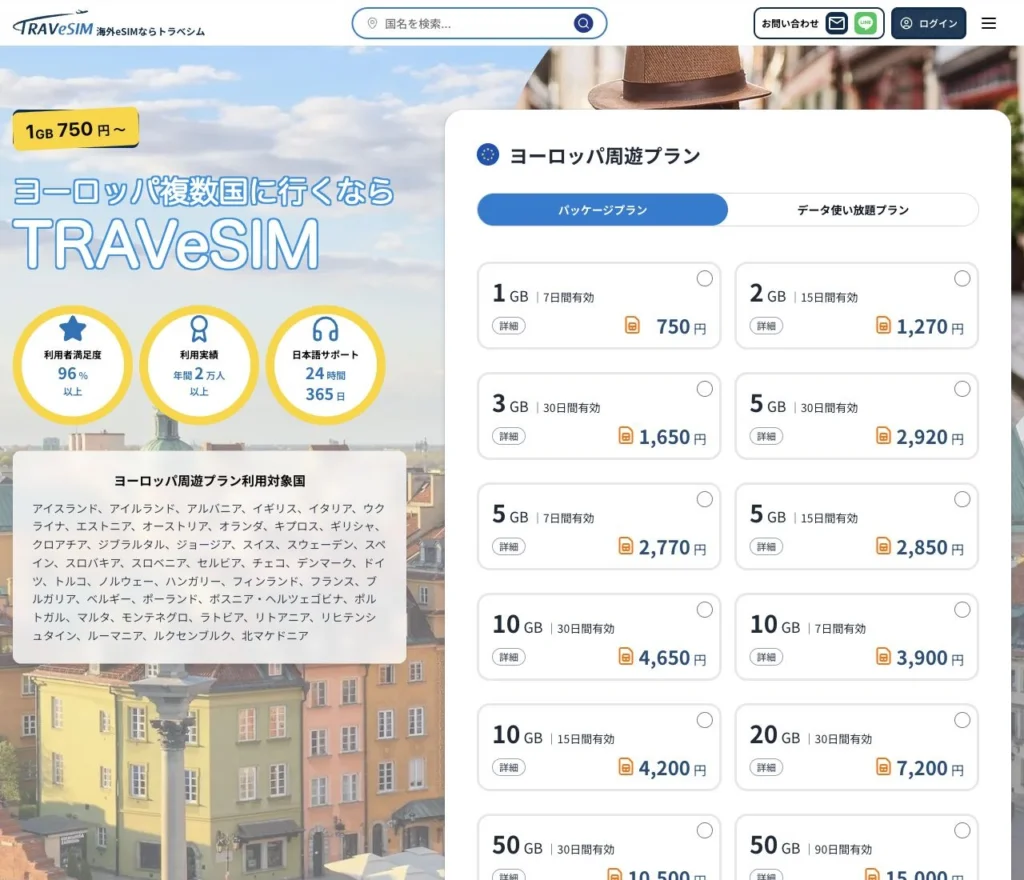The image size is (1024, 880).
Task: Select the 10 GB 7日間有効 plan radio
Action: pos(962,610)
